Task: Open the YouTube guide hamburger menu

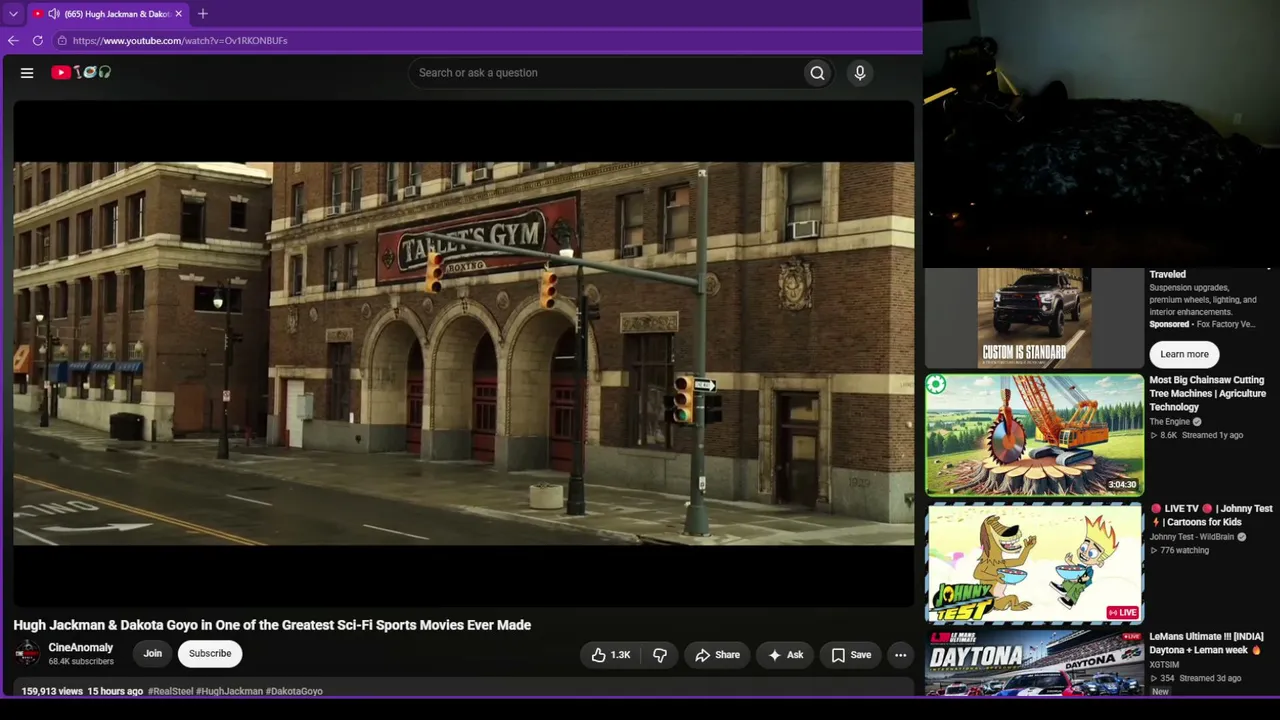Action: tap(27, 73)
